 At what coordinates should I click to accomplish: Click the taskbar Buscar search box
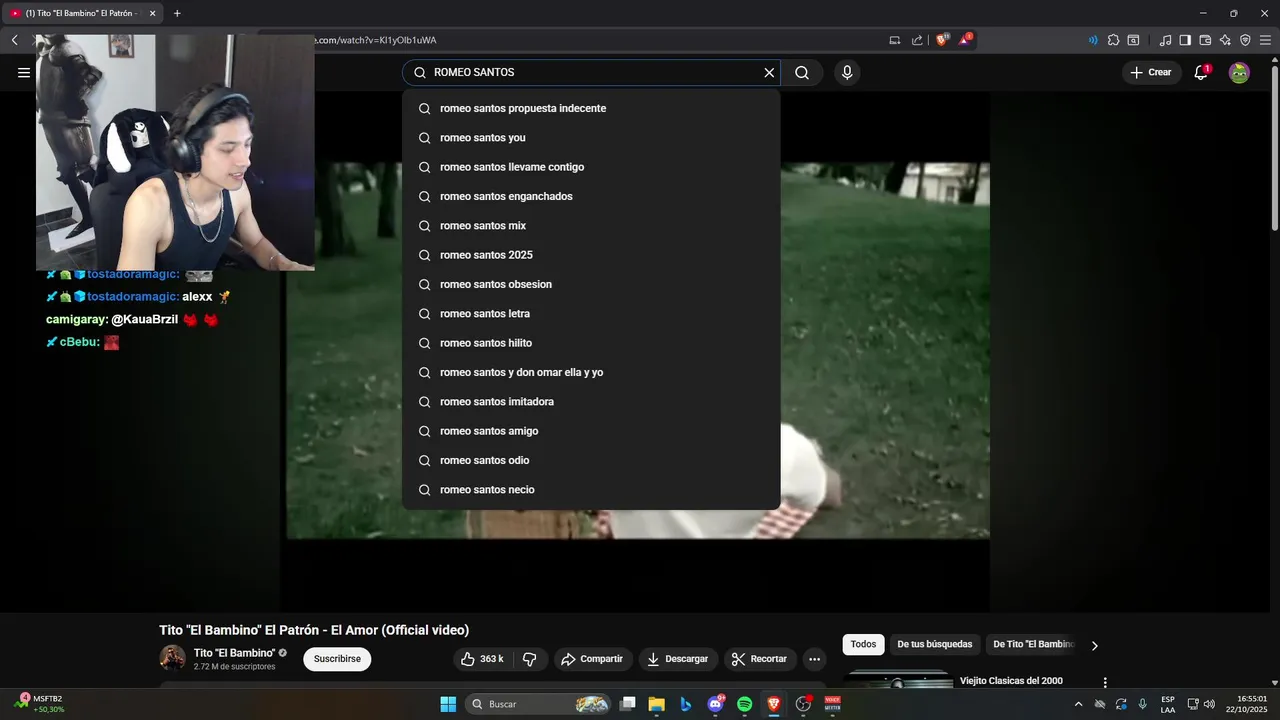539,704
